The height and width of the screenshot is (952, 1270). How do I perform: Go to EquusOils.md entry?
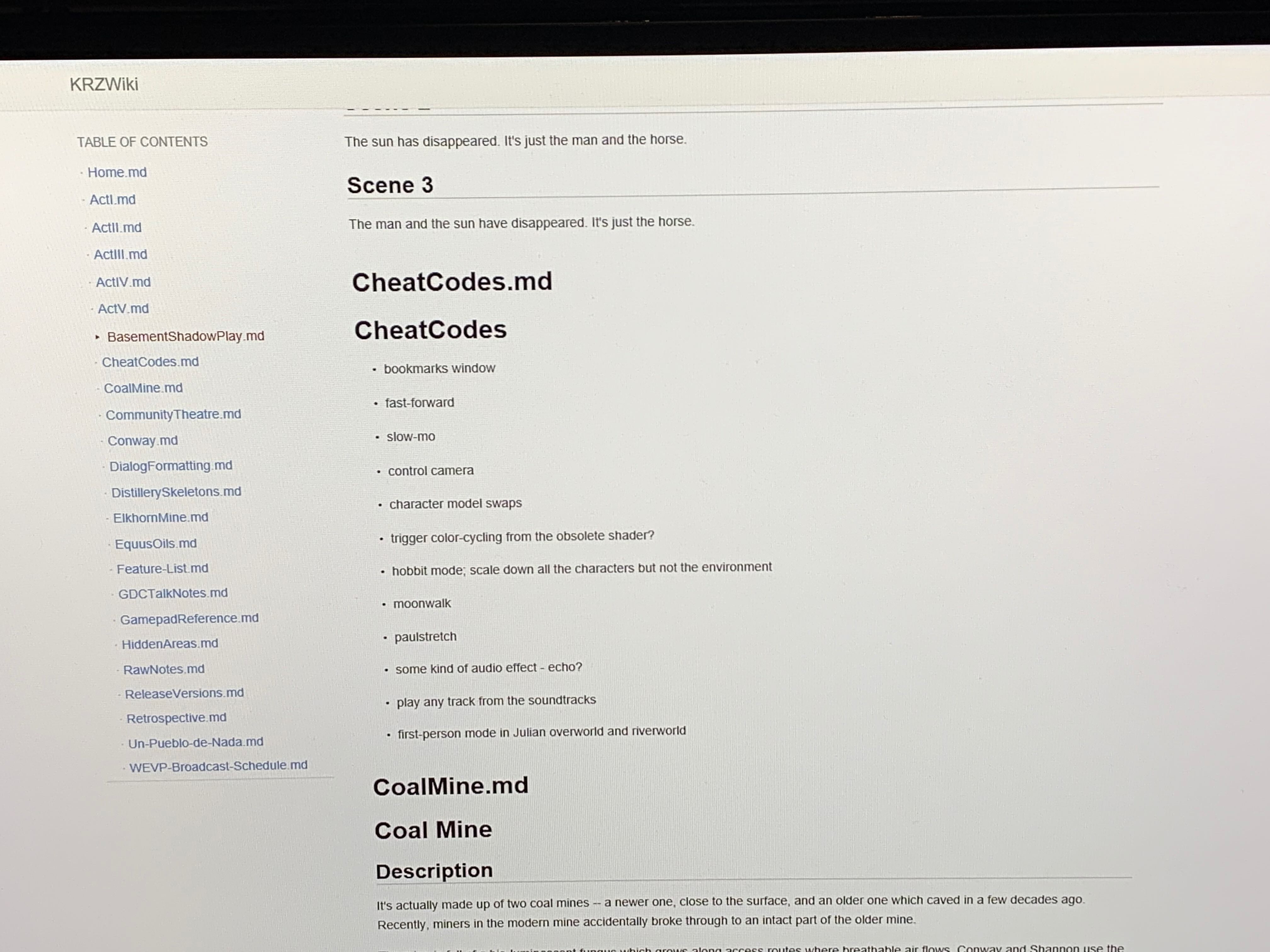(x=156, y=543)
